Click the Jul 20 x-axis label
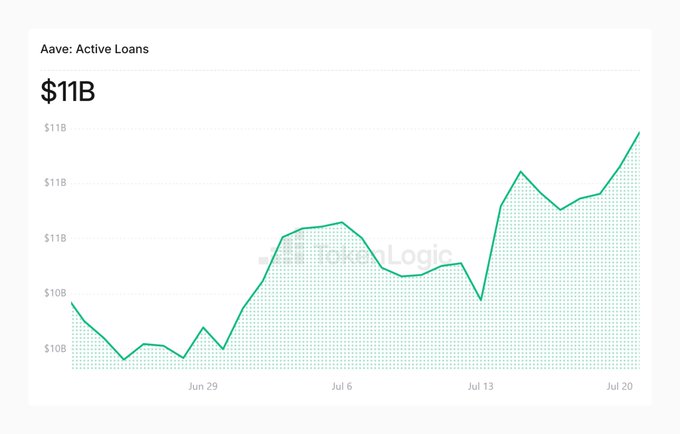Viewport: 680px width, 434px height. pos(619,386)
